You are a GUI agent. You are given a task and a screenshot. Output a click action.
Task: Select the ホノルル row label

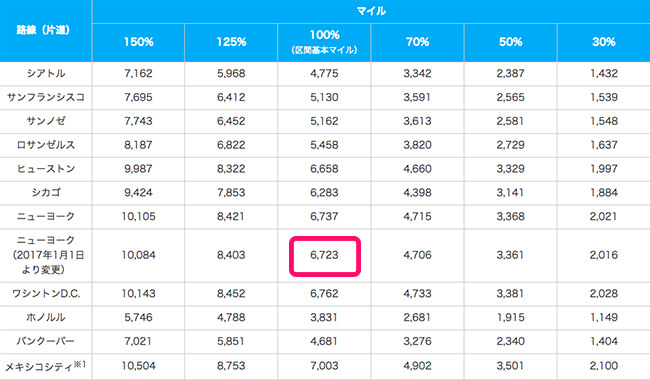46,317
